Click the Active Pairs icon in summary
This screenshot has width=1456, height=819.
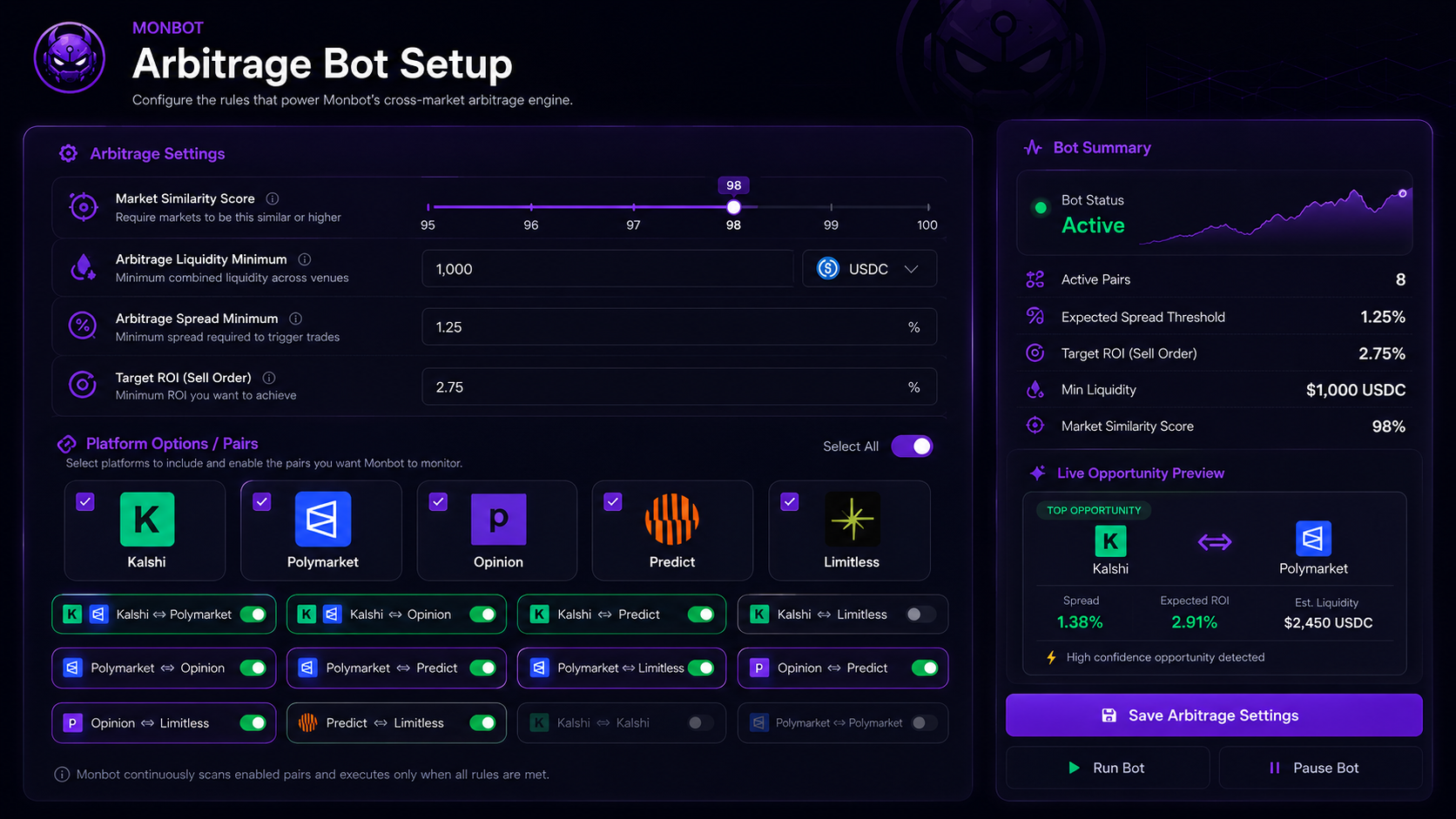(x=1035, y=279)
